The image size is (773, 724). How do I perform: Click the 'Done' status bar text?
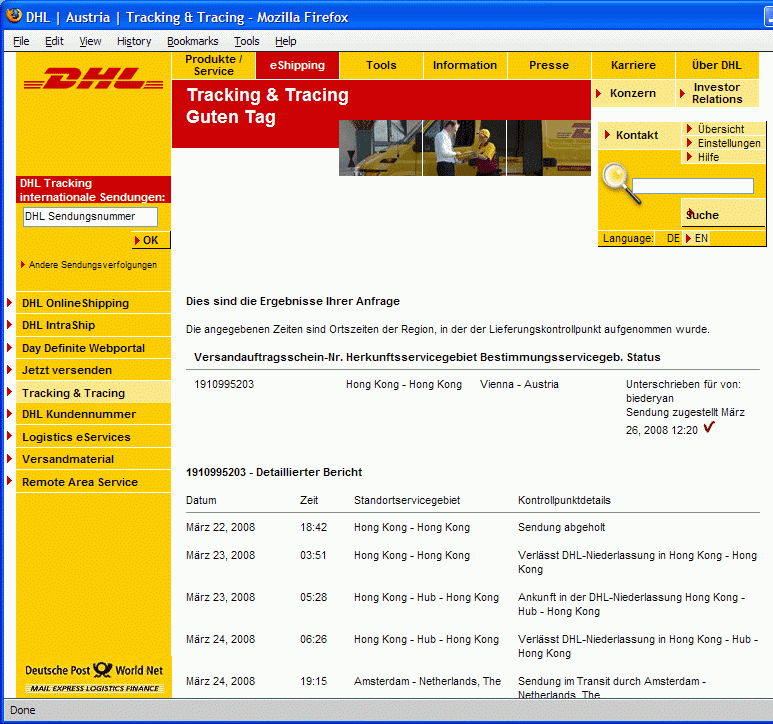[x=23, y=710]
